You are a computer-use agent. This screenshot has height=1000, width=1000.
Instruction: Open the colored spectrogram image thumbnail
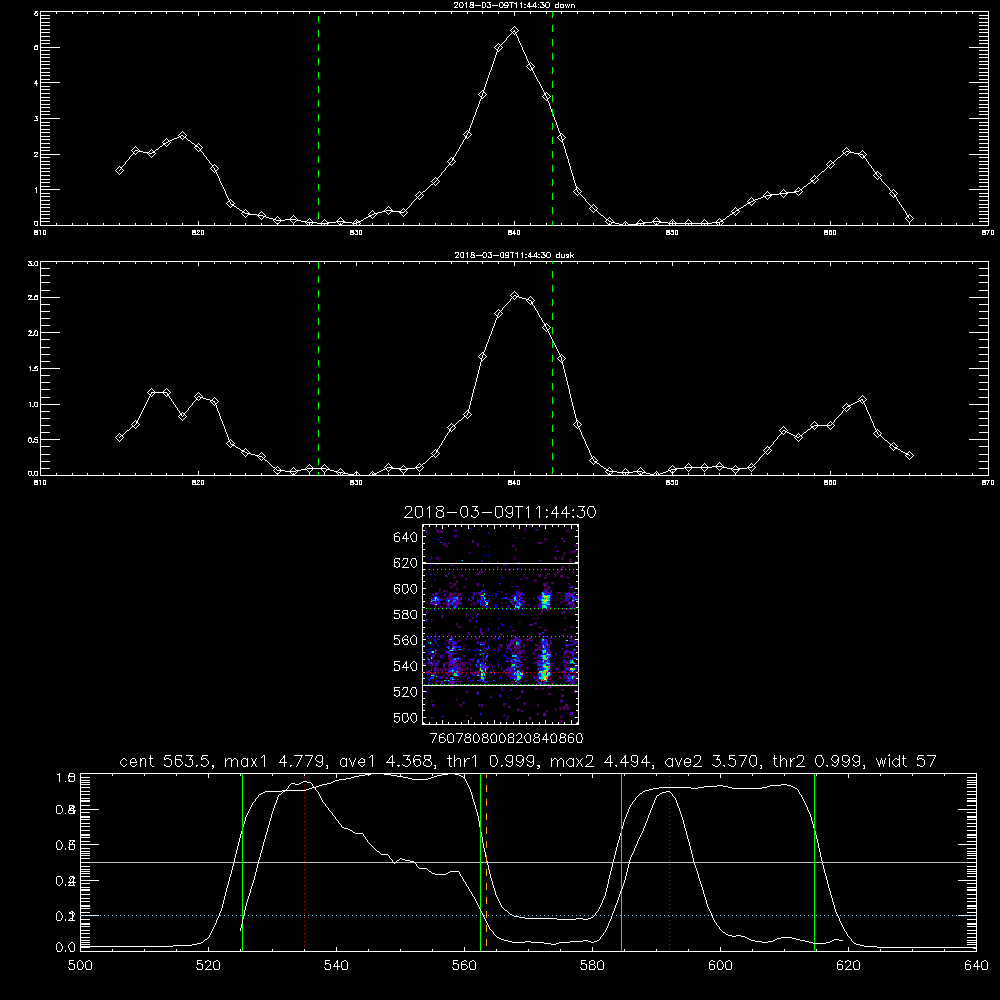click(x=501, y=624)
